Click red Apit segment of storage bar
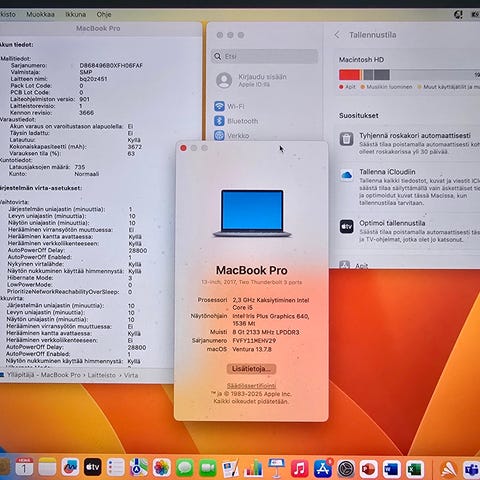Image resolution: width=480 pixels, height=480 pixels. pos(349,75)
